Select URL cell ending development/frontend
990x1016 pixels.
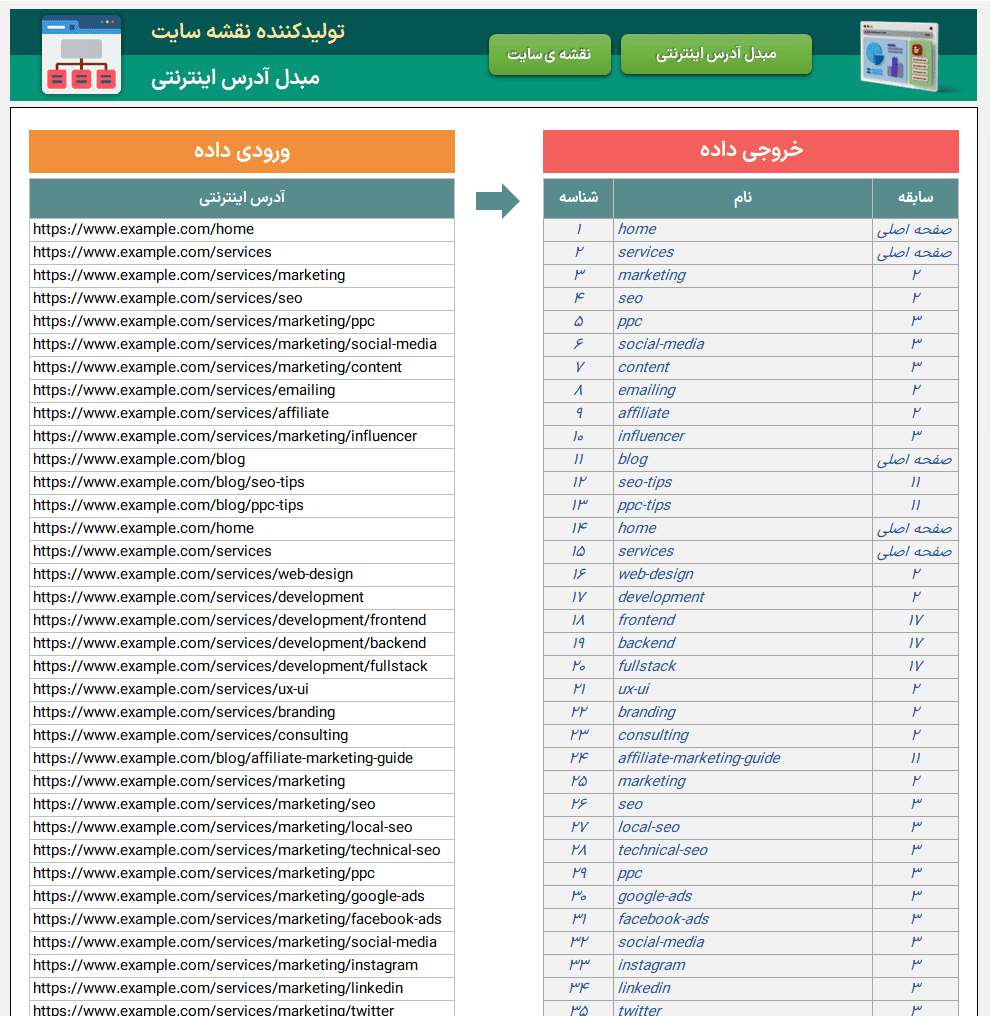coord(242,621)
